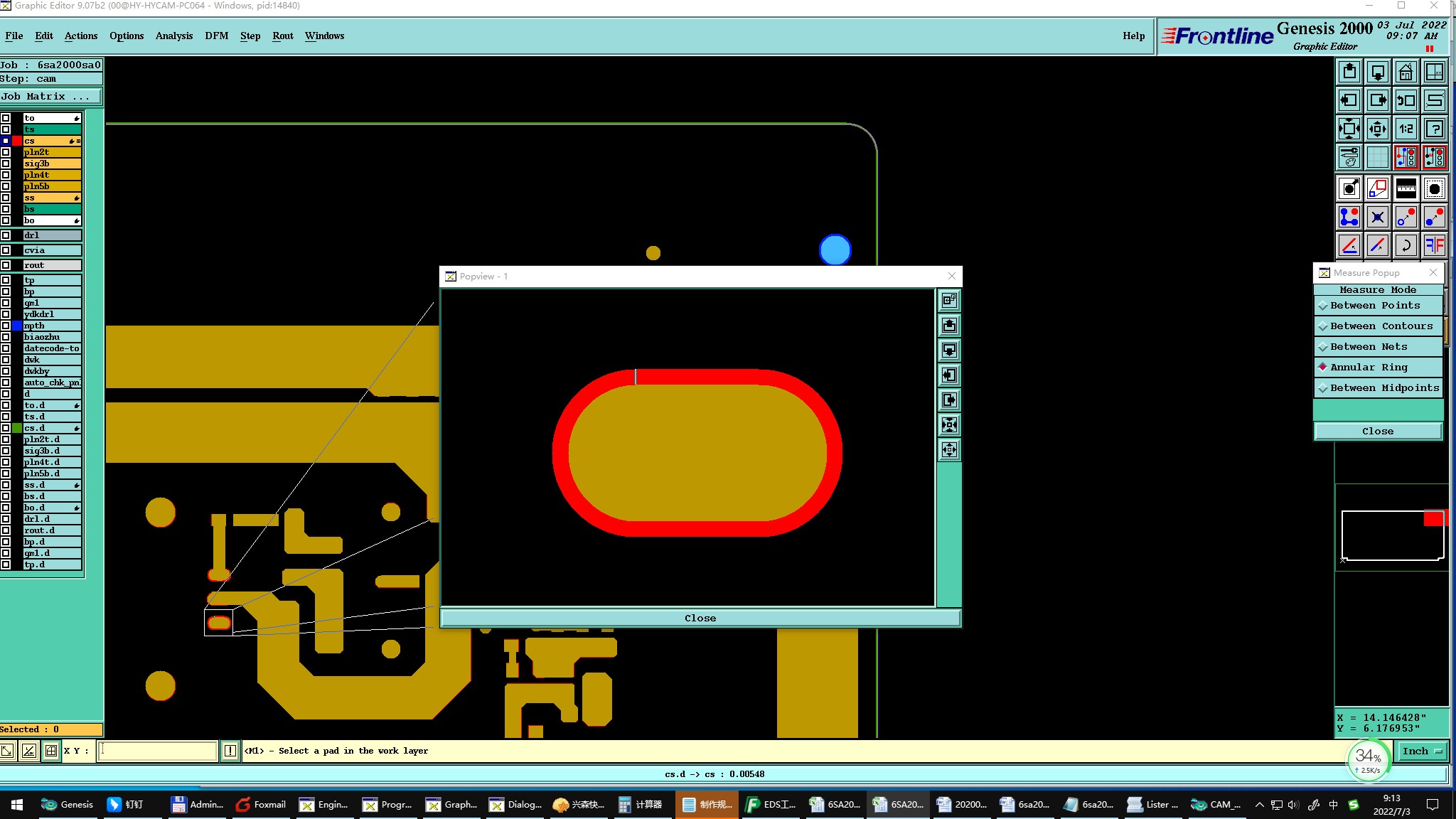Click the pan up icon in main toolbar
1456x819 pixels.
pyautogui.click(x=1349, y=72)
